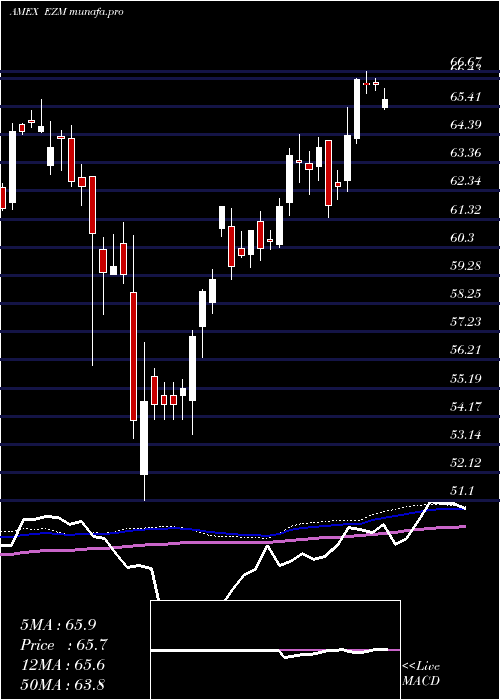Click the tall white candle at the chart low
This screenshot has width=500, height=700.
click(x=144, y=438)
